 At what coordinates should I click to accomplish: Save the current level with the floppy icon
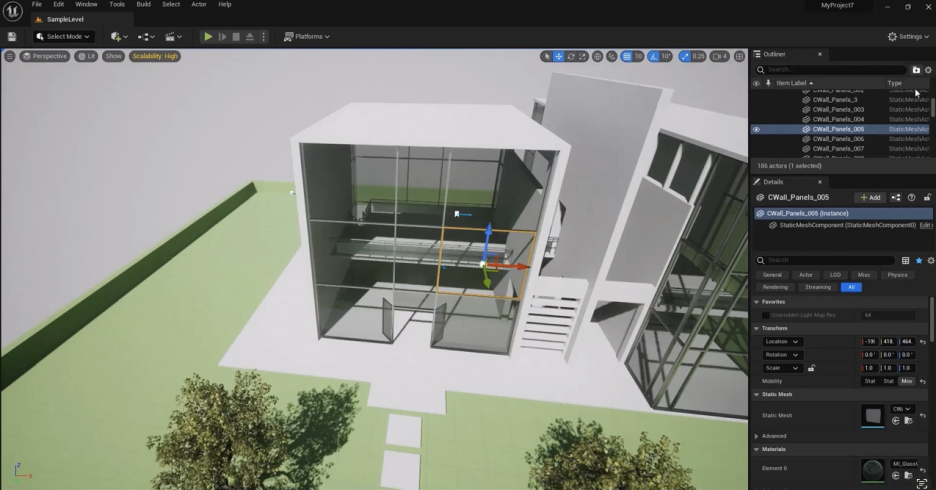[x=12, y=36]
